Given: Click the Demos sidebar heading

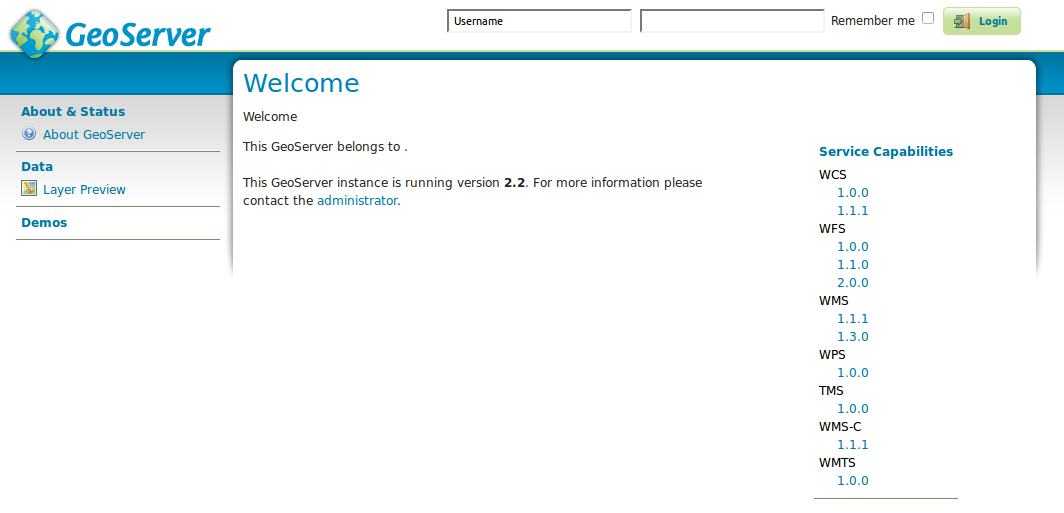Looking at the screenshot, I should 44,223.
